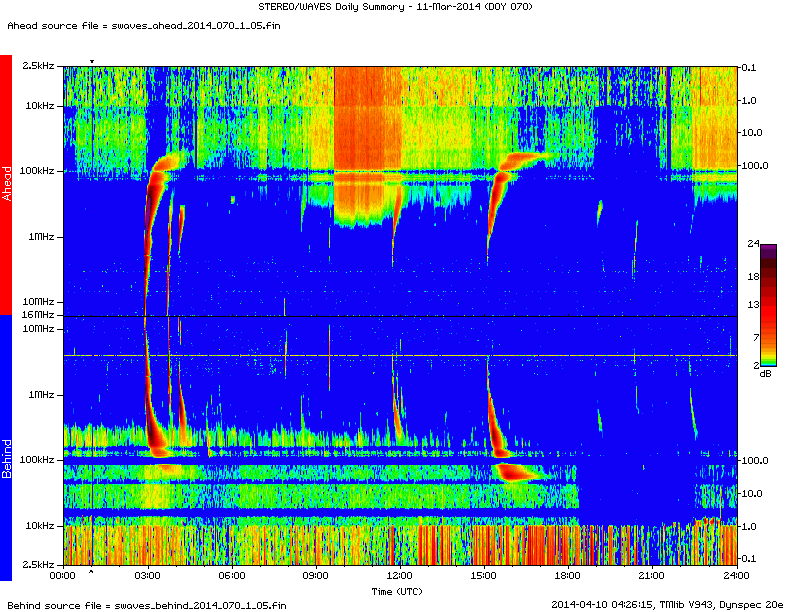Click the STEREO/WAVES Daily Summary title
This screenshot has width=792, height=612.
point(395,7)
